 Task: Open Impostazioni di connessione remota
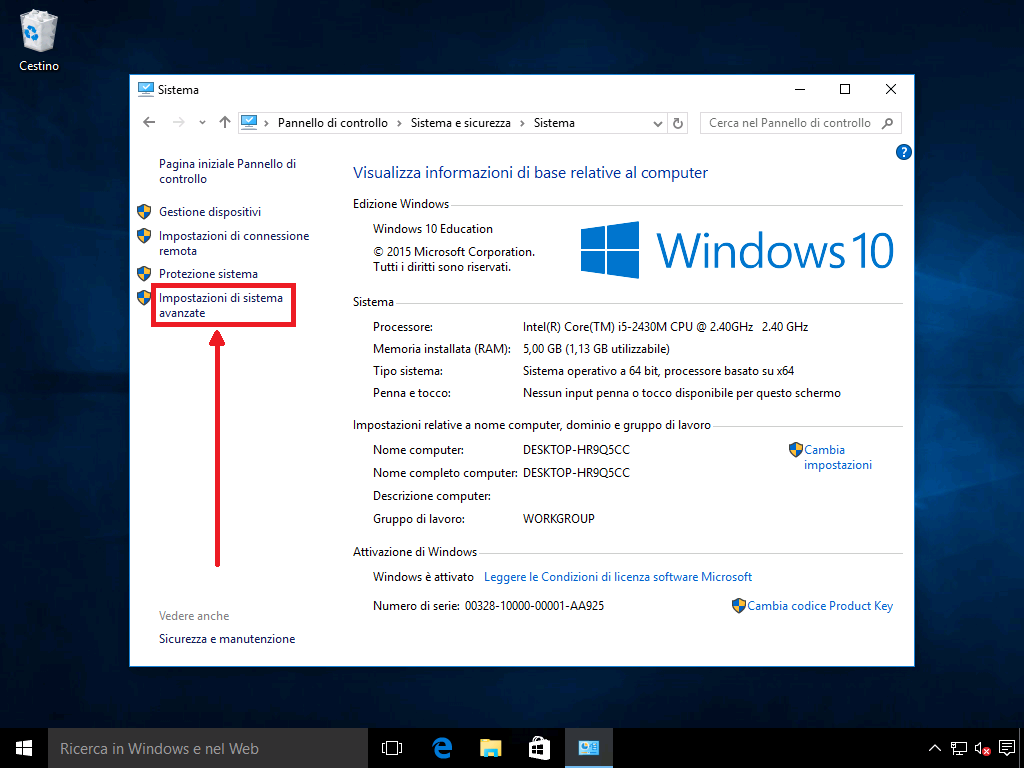pos(234,243)
